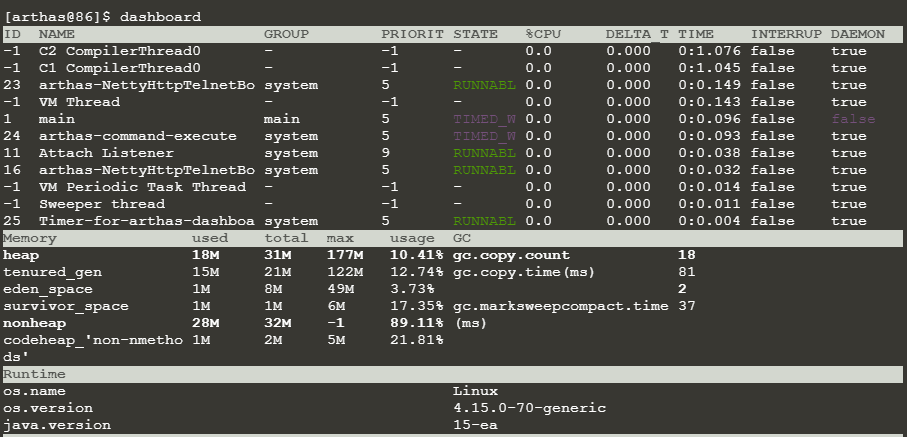The height and width of the screenshot is (437, 907).
Task: Select the heap memory row label
Action: tap(21, 255)
